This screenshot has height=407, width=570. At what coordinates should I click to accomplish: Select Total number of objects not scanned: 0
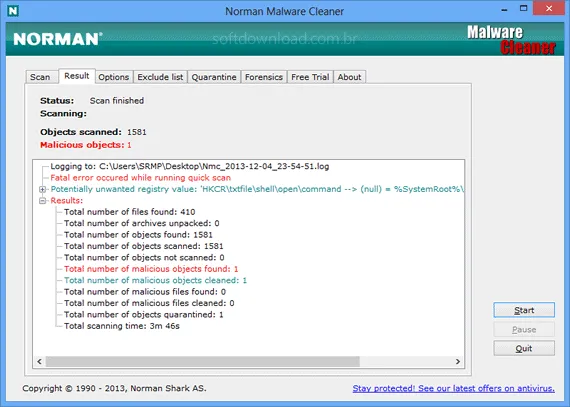coord(144,258)
